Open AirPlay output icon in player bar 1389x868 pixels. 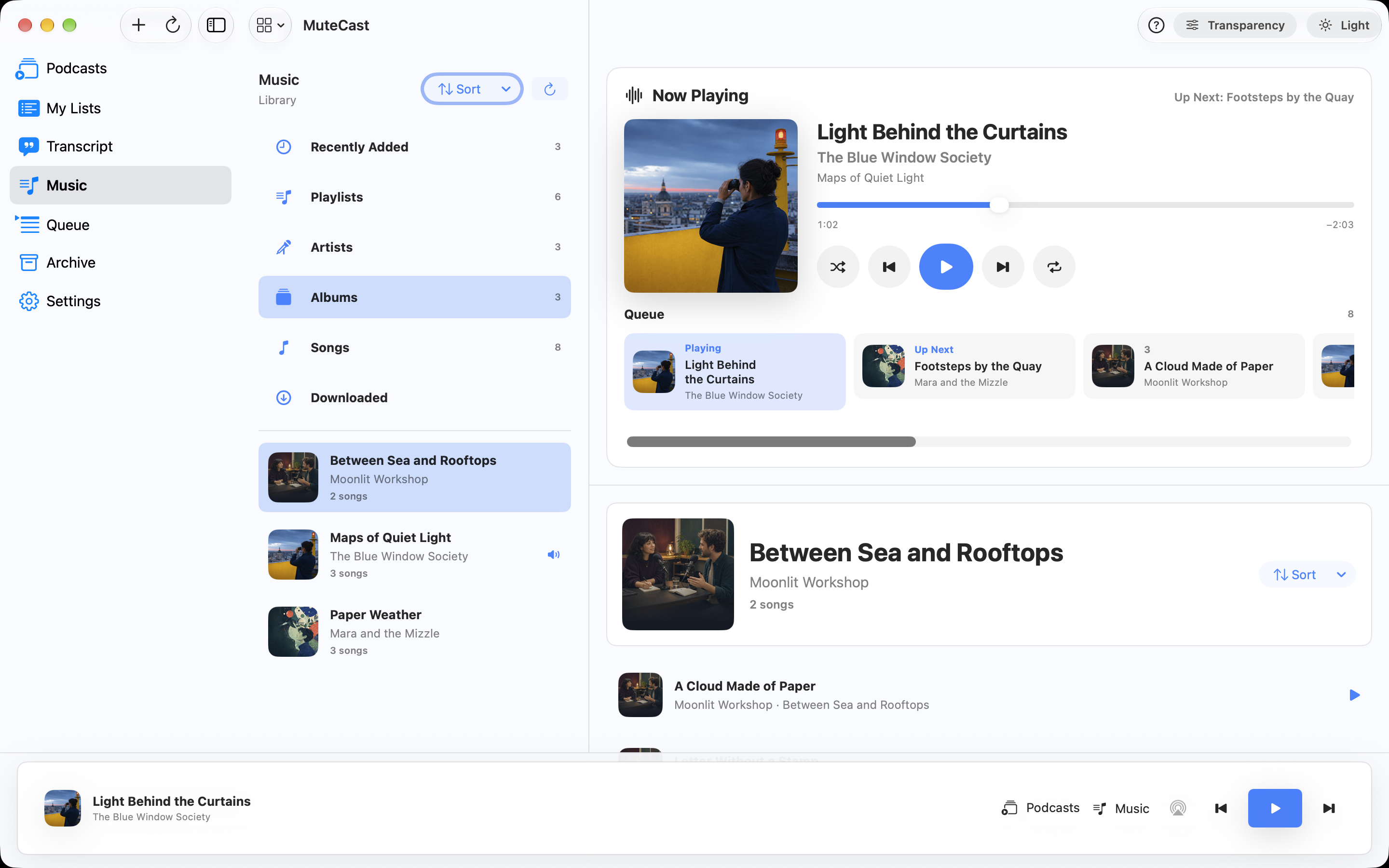click(x=1178, y=808)
